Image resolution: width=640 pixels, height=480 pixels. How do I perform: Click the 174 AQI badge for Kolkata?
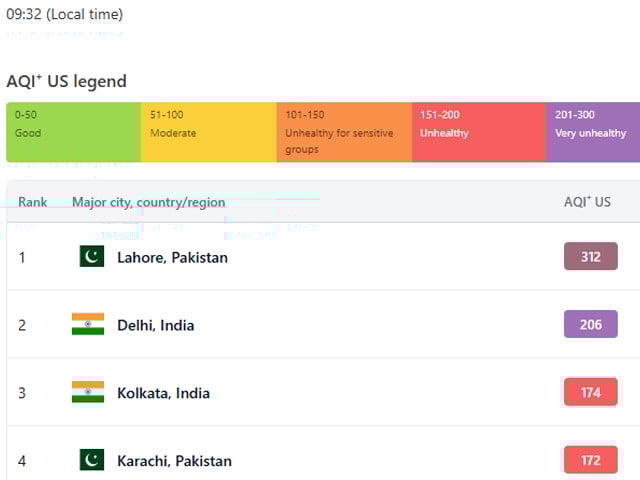coord(590,393)
